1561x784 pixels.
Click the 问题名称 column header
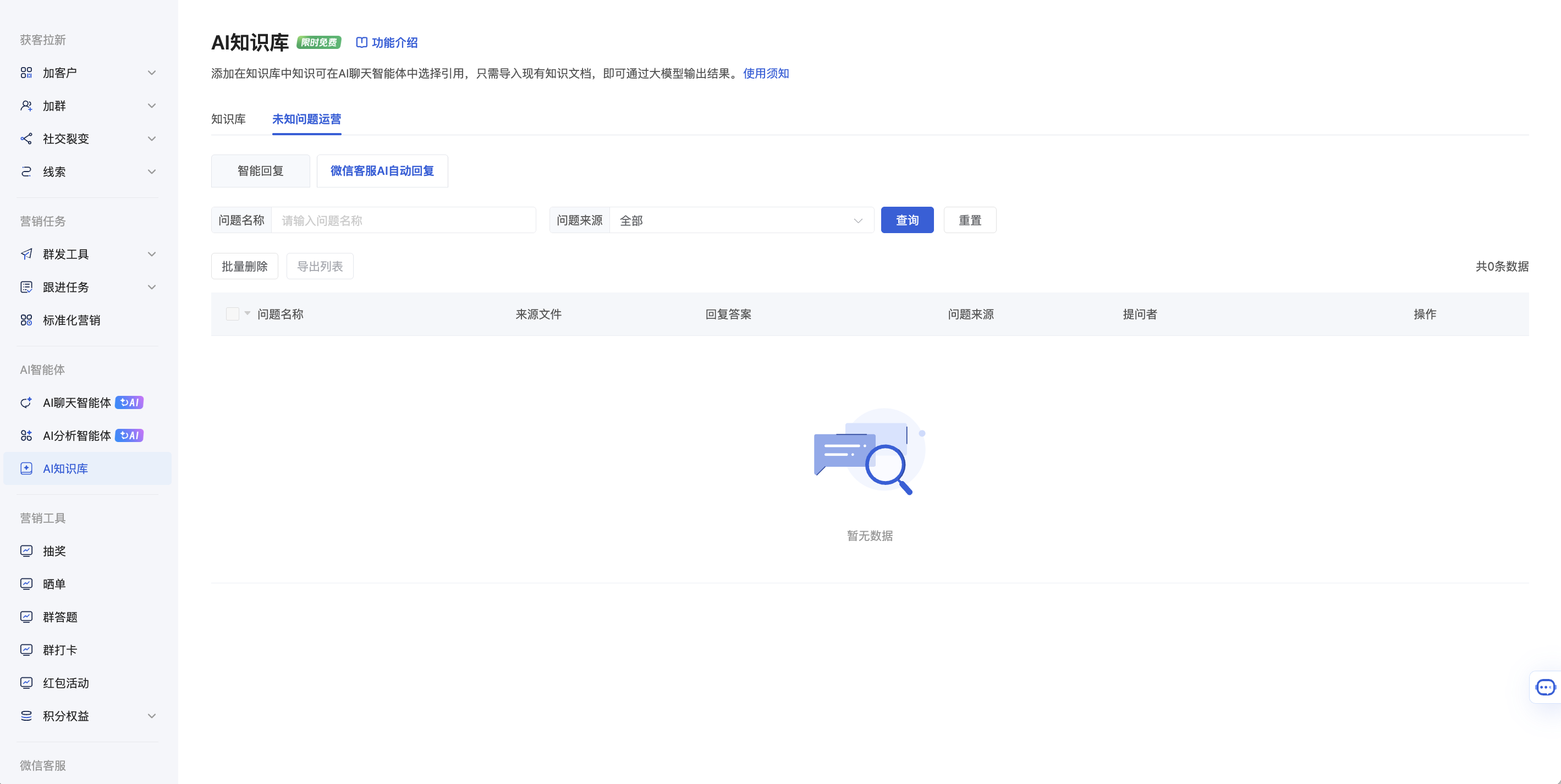pos(281,314)
